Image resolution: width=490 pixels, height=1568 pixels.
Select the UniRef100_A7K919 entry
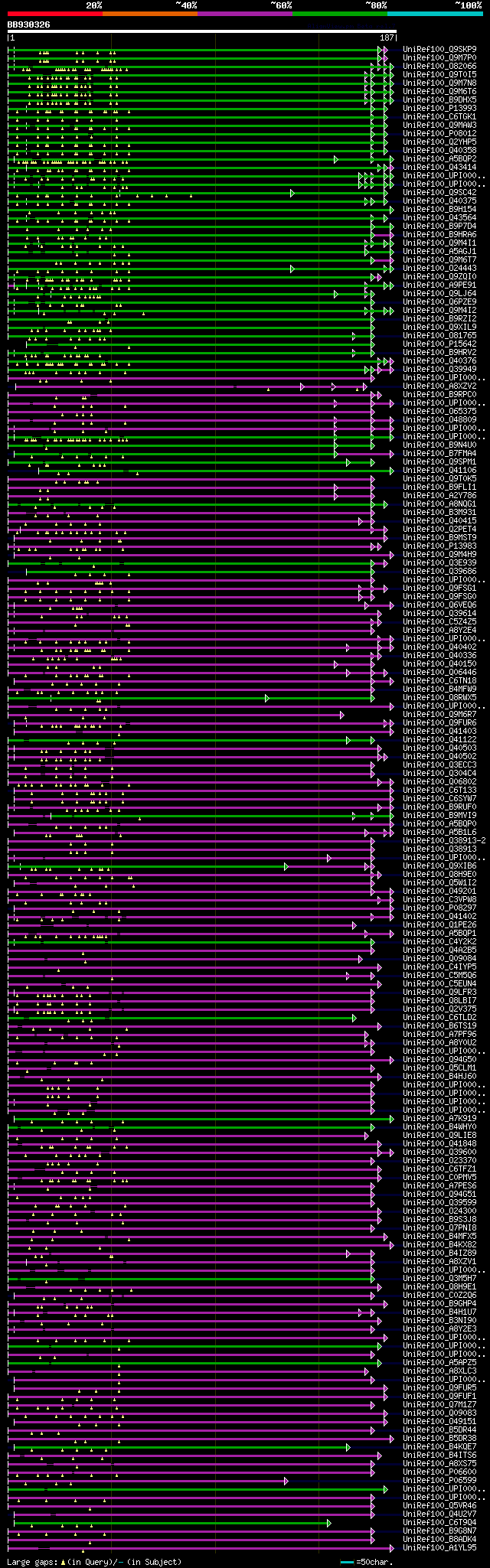point(439,1118)
